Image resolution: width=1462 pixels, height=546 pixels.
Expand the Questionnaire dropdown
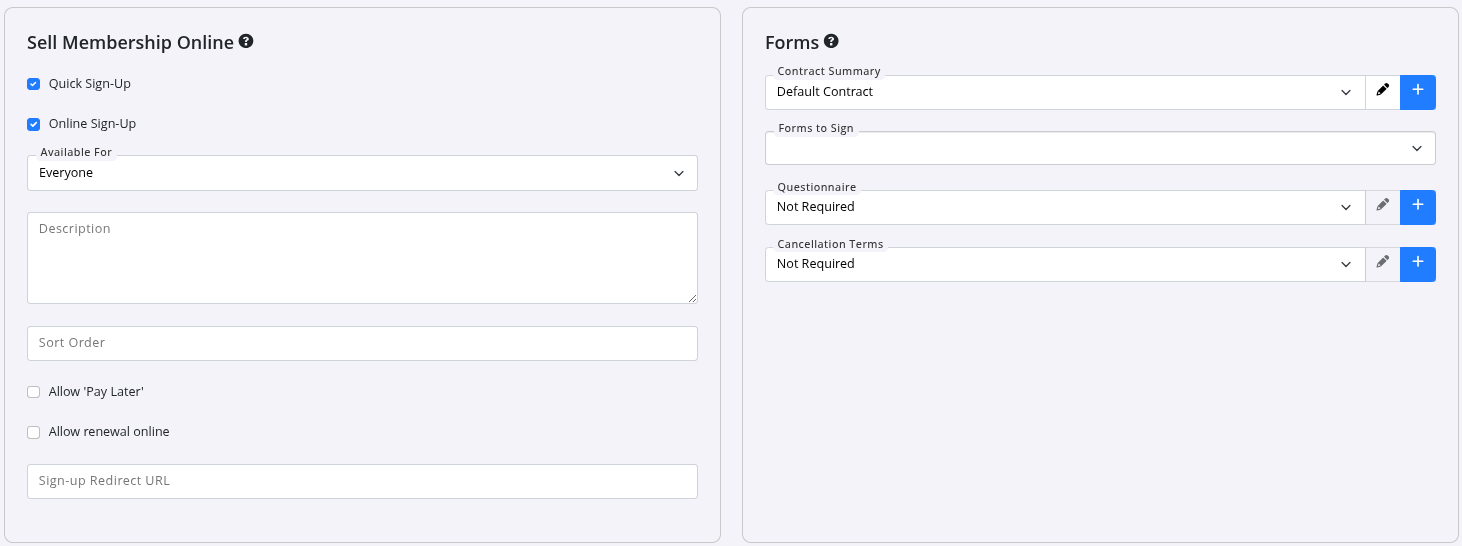(x=1064, y=207)
